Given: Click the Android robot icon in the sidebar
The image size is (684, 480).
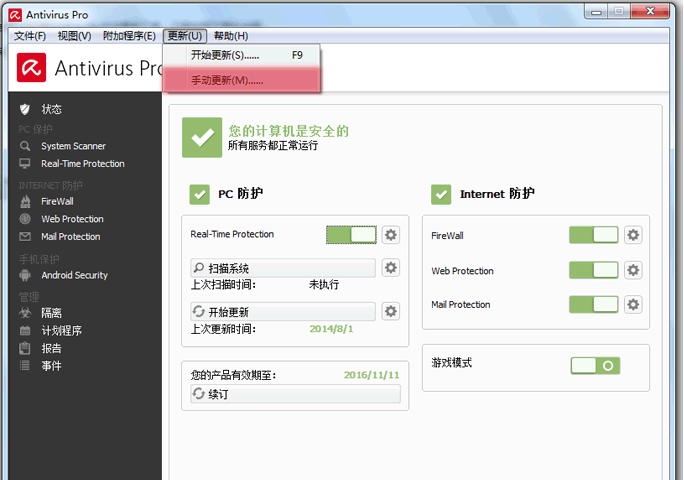Looking at the screenshot, I should tap(25, 275).
